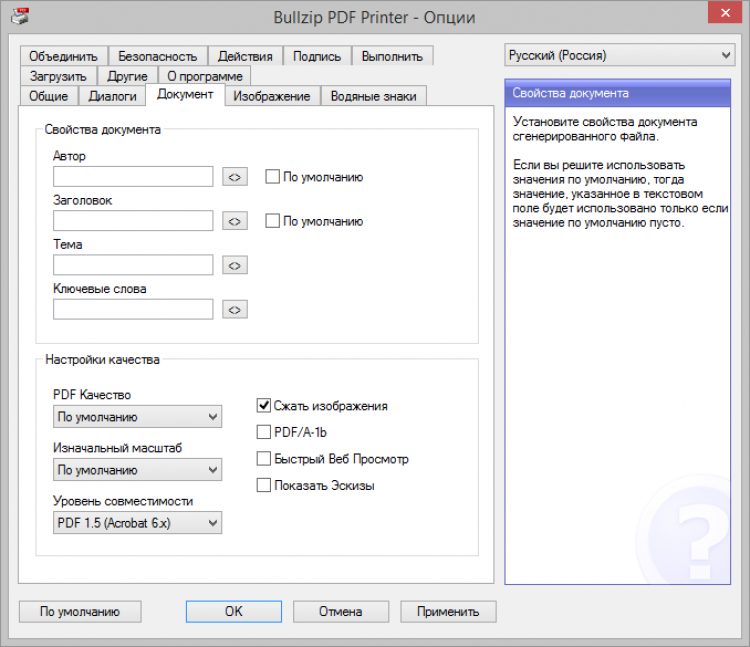Click into the Тема text field
The height and width of the screenshot is (647, 750).
133,265
